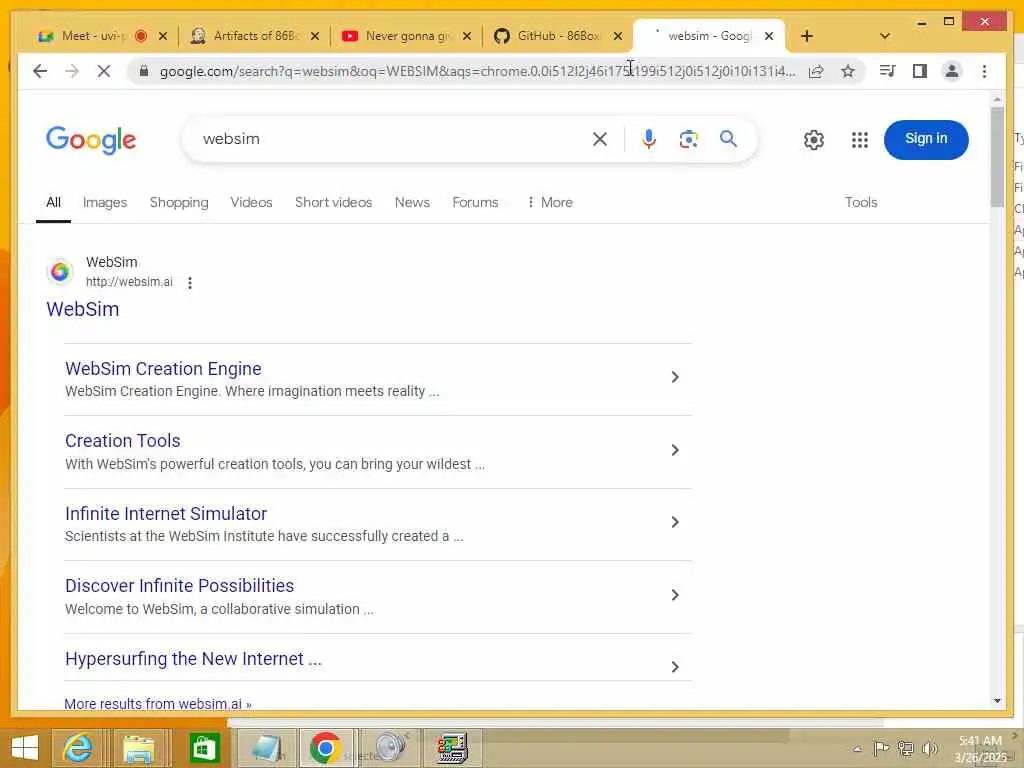This screenshot has height=768, width=1024.
Task: Start voice search with the microphone
Action: tap(648, 139)
